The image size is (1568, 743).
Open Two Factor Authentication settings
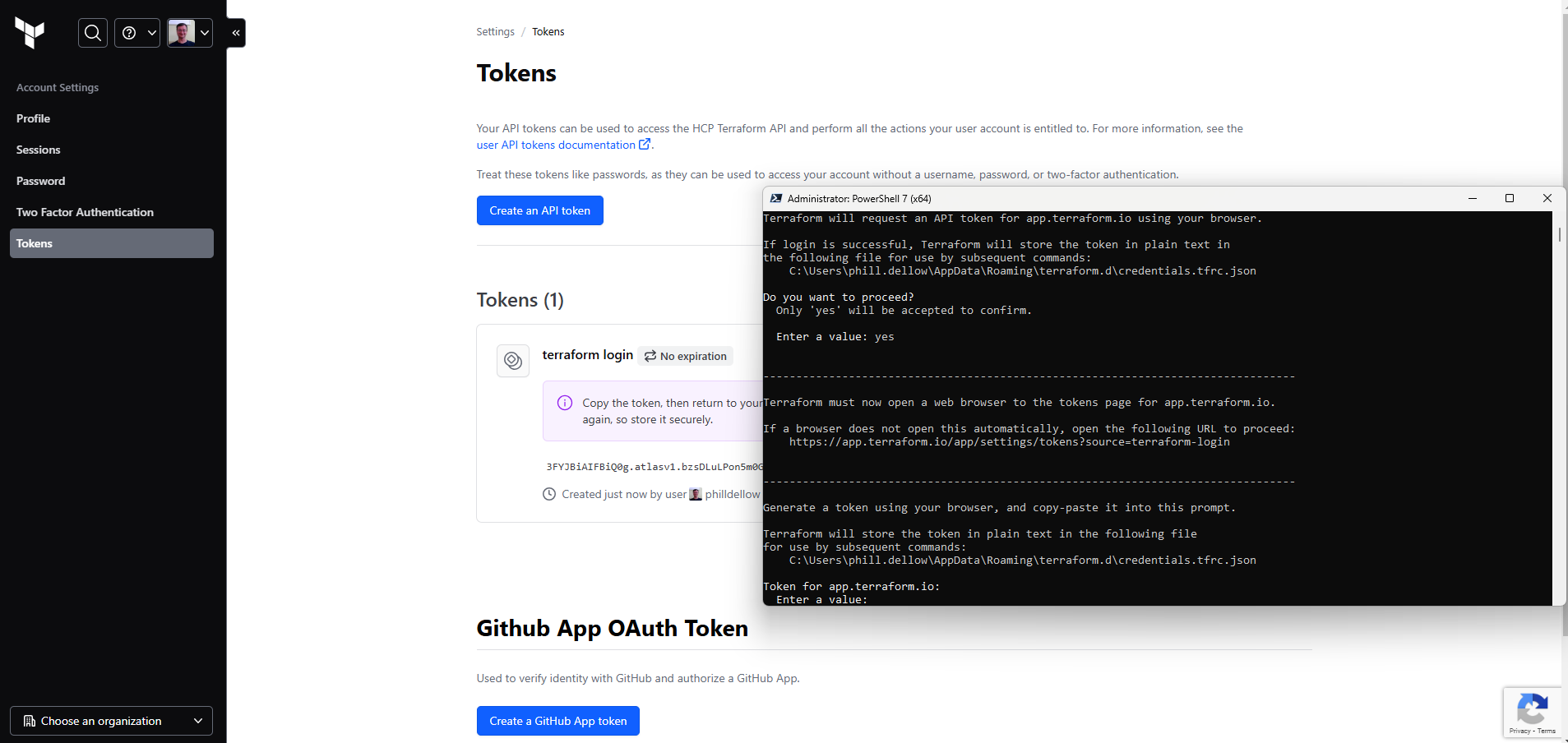click(112, 212)
